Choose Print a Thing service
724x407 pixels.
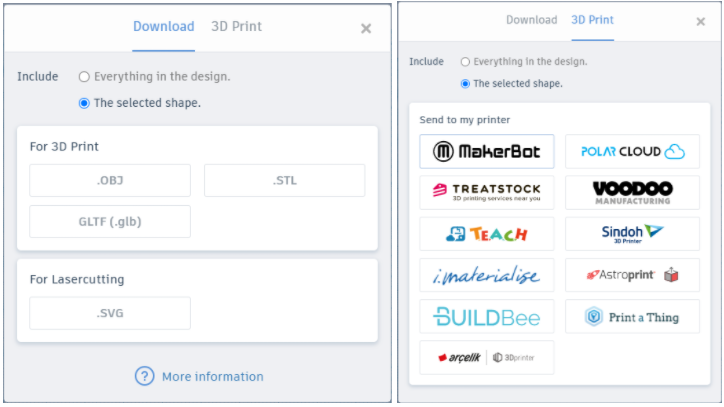[632, 316]
